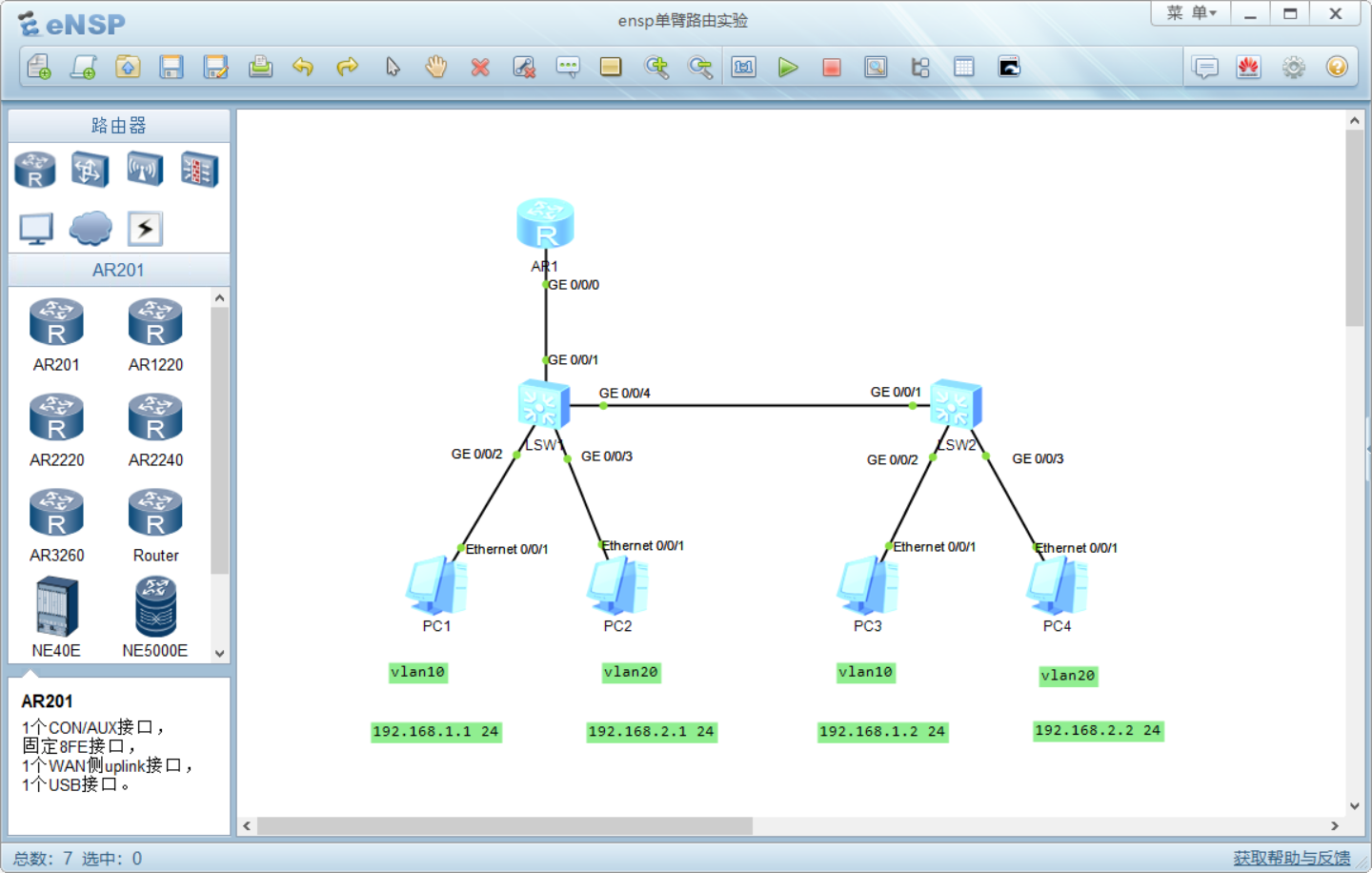This screenshot has width=1372, height=873.
Task: Click the vlan10 label under PC1
Action: (417, 672)
